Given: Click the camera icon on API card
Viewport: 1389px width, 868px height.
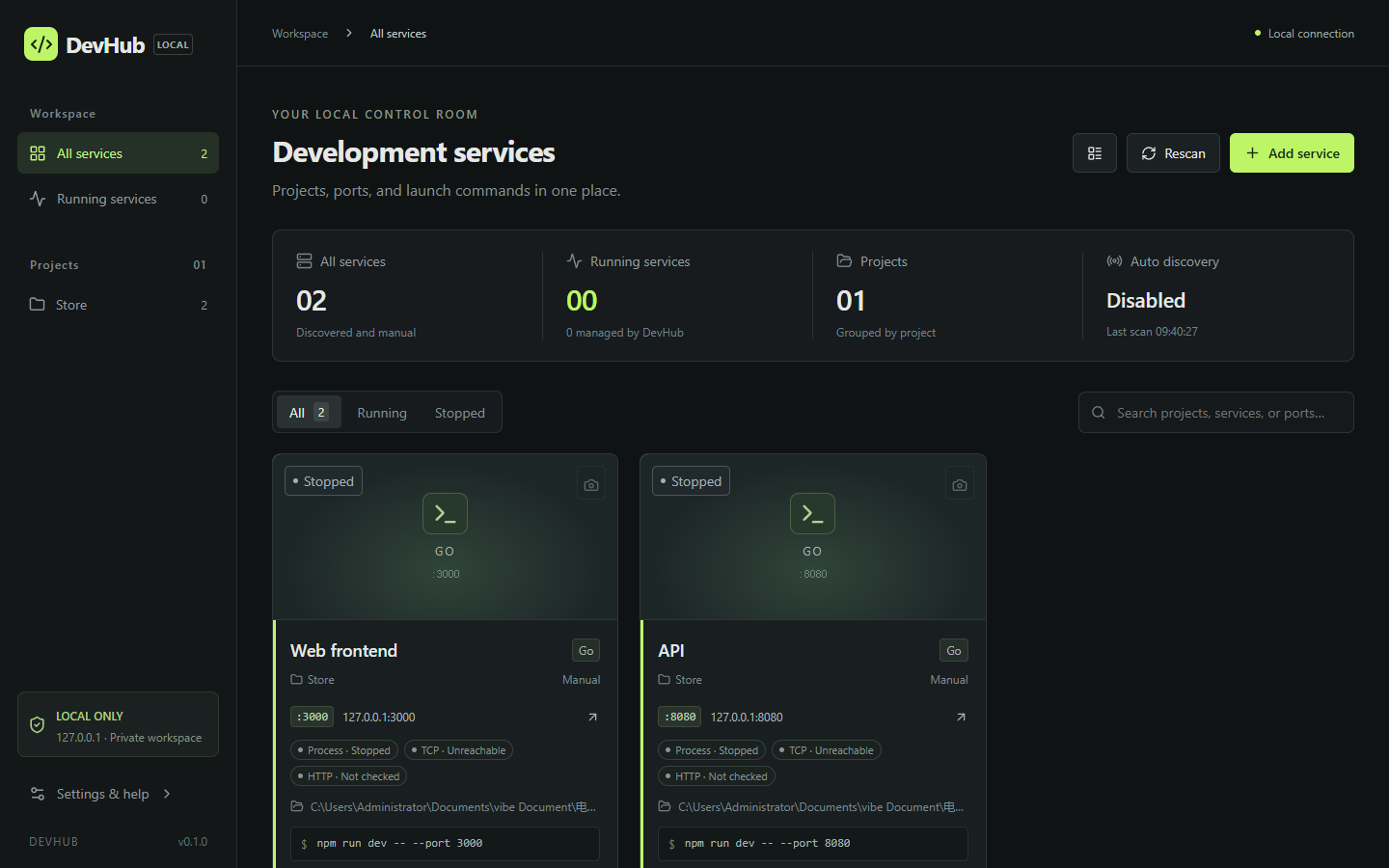Looking at the screenshot, I should click(959, 484).
